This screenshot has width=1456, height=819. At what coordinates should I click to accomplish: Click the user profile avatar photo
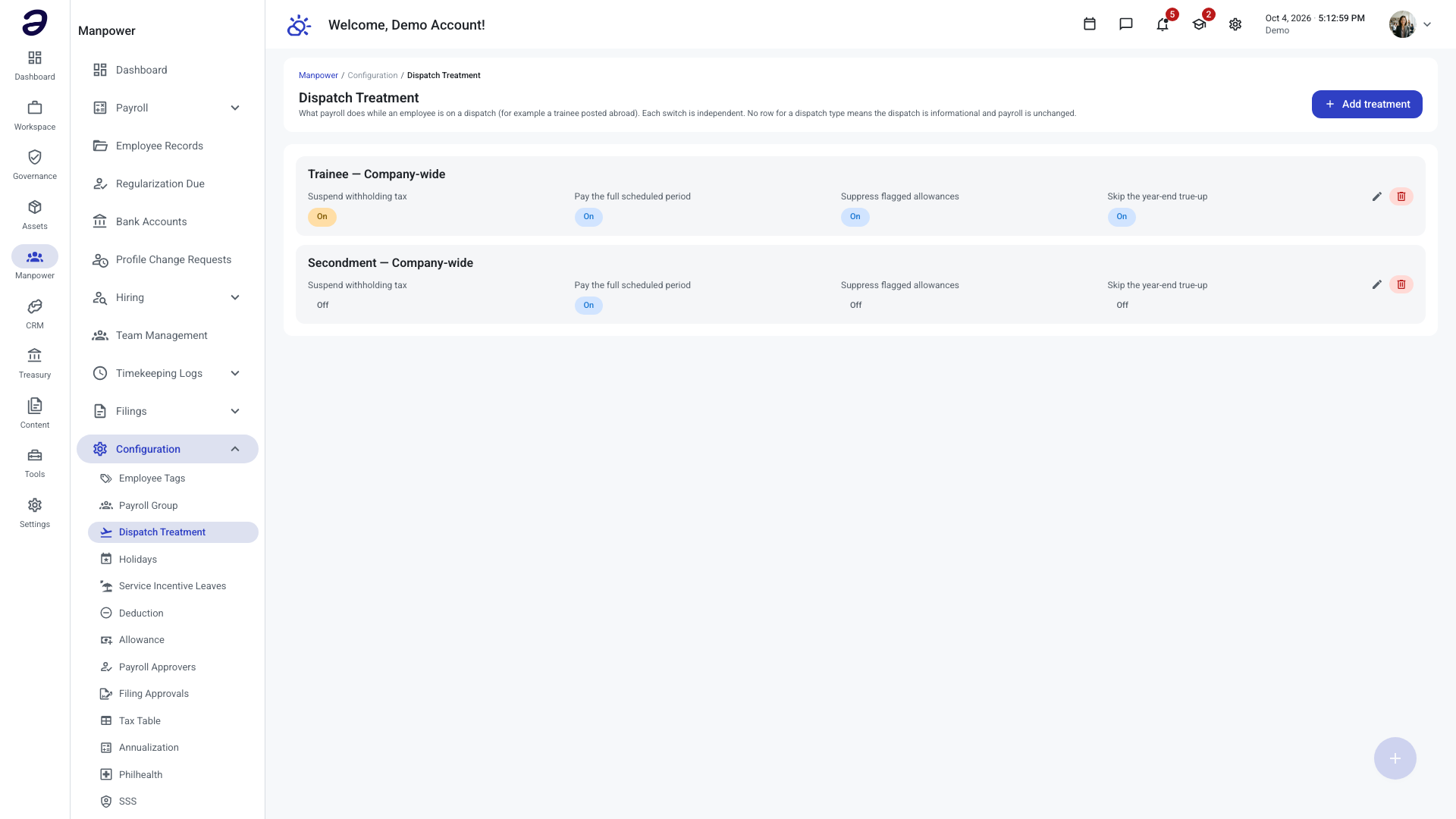tap(1403, 24)
